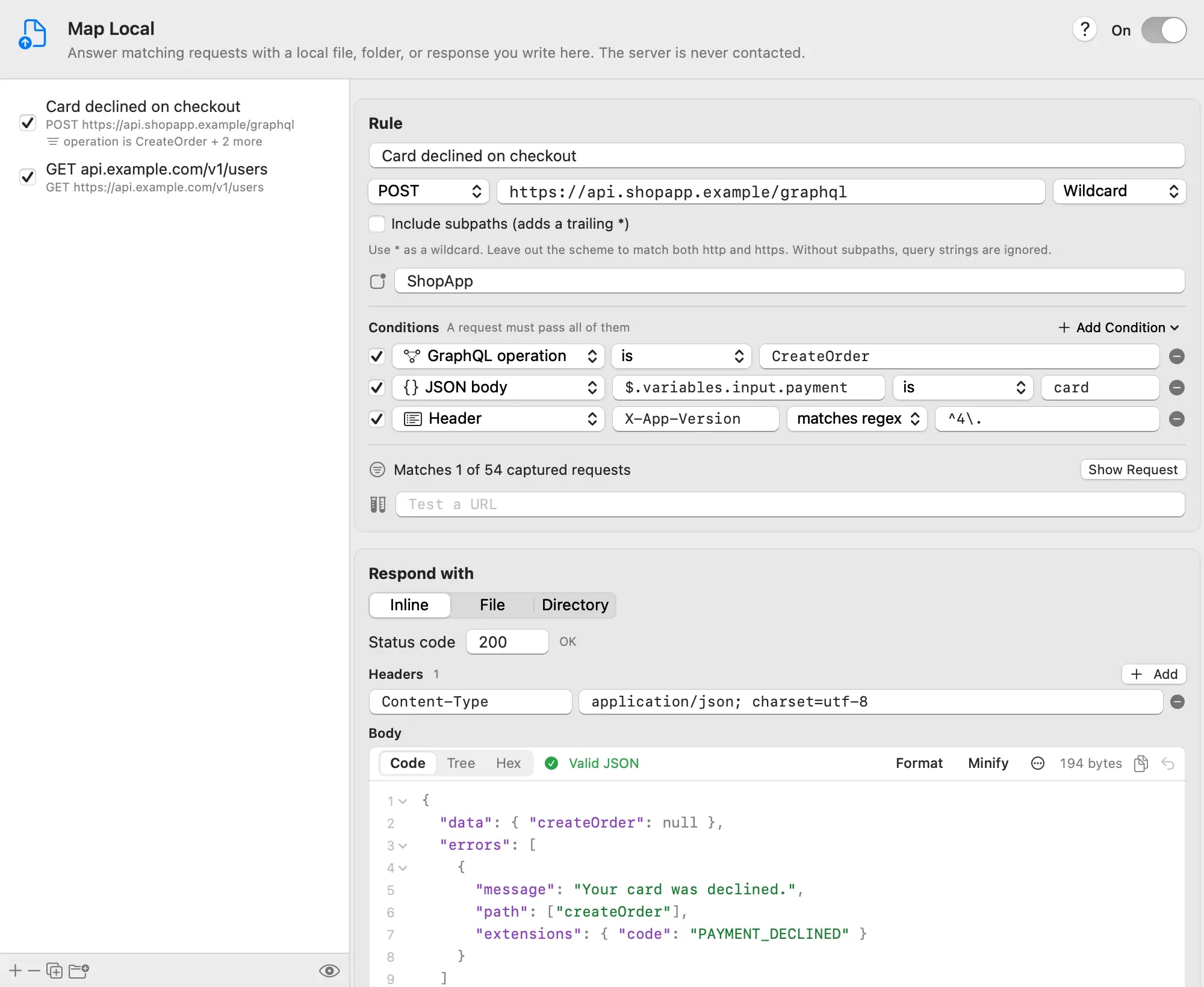Image resolution: width=1204 pixels, height=987 pixels.
Task: Click the URL field with graphql endpoint
Action: pos(771,191)
